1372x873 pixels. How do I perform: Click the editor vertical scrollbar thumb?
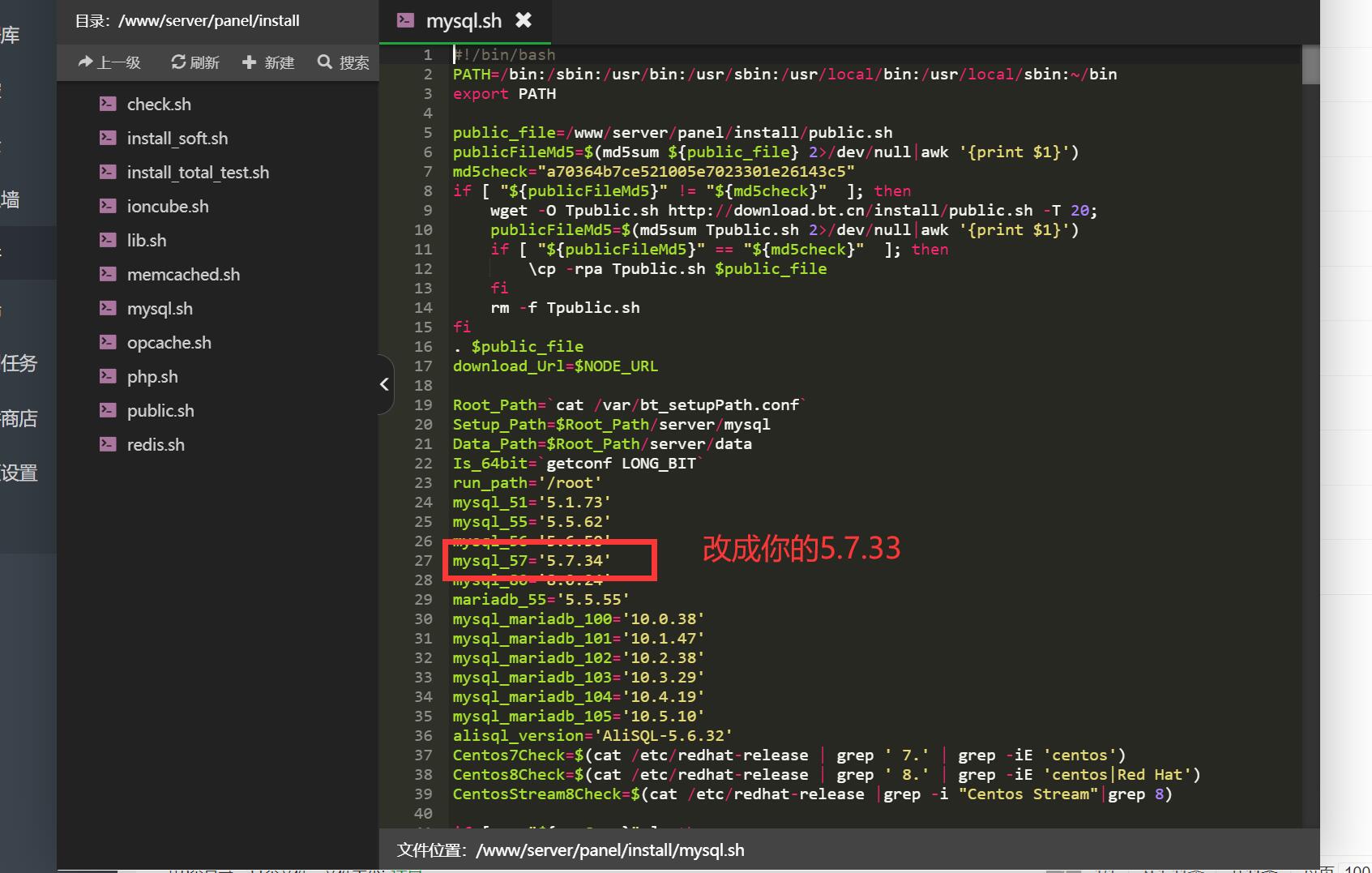pos(1310,65)
